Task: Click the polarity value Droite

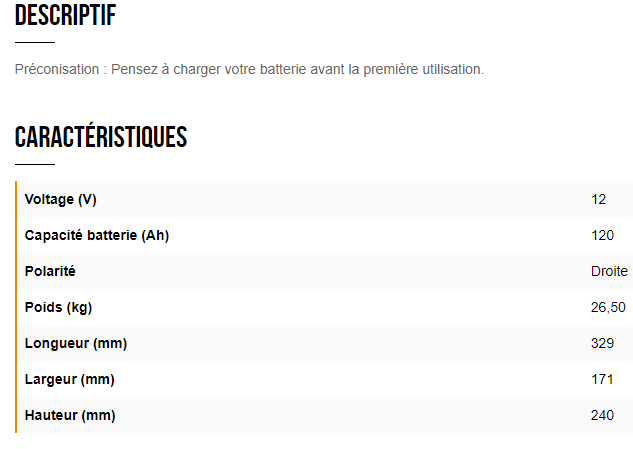Action: coord(609,271)
